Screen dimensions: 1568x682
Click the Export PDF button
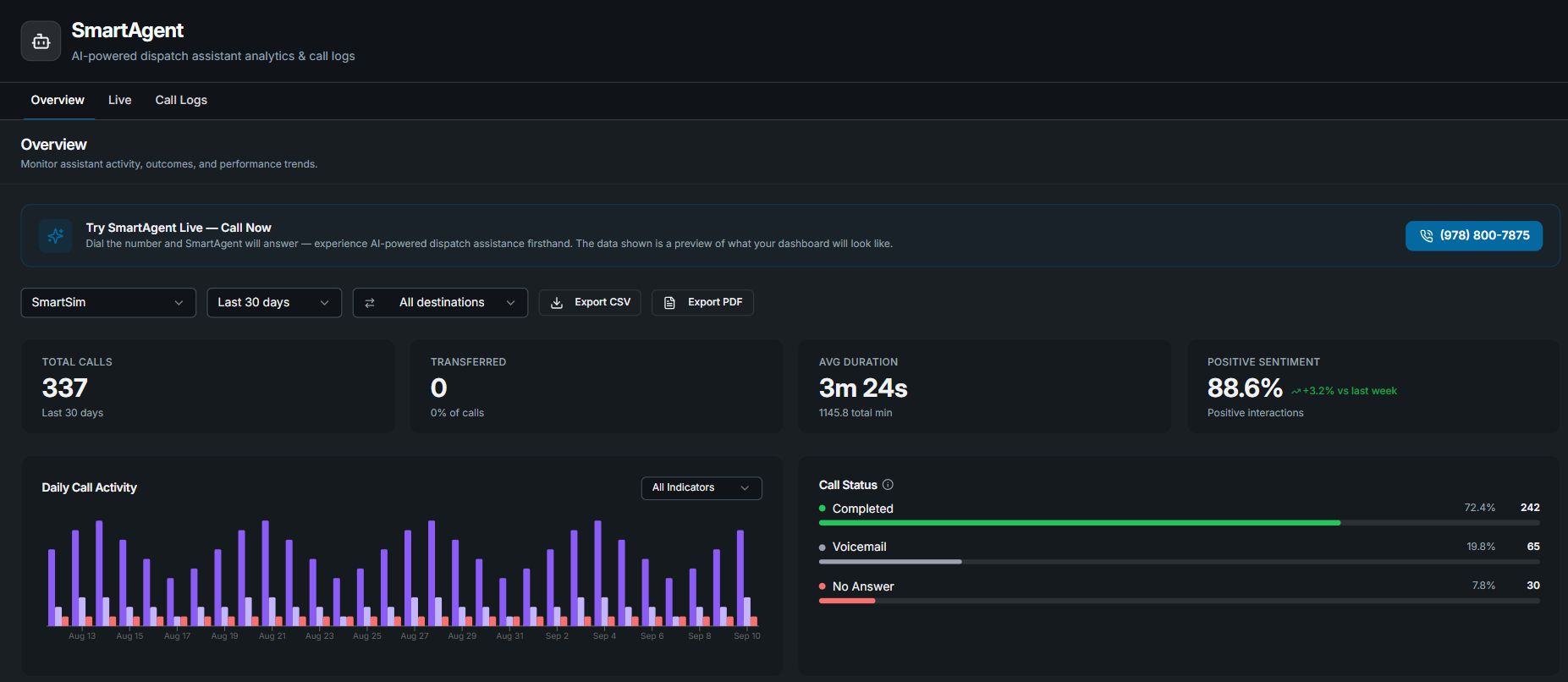[x=702, y=303]
